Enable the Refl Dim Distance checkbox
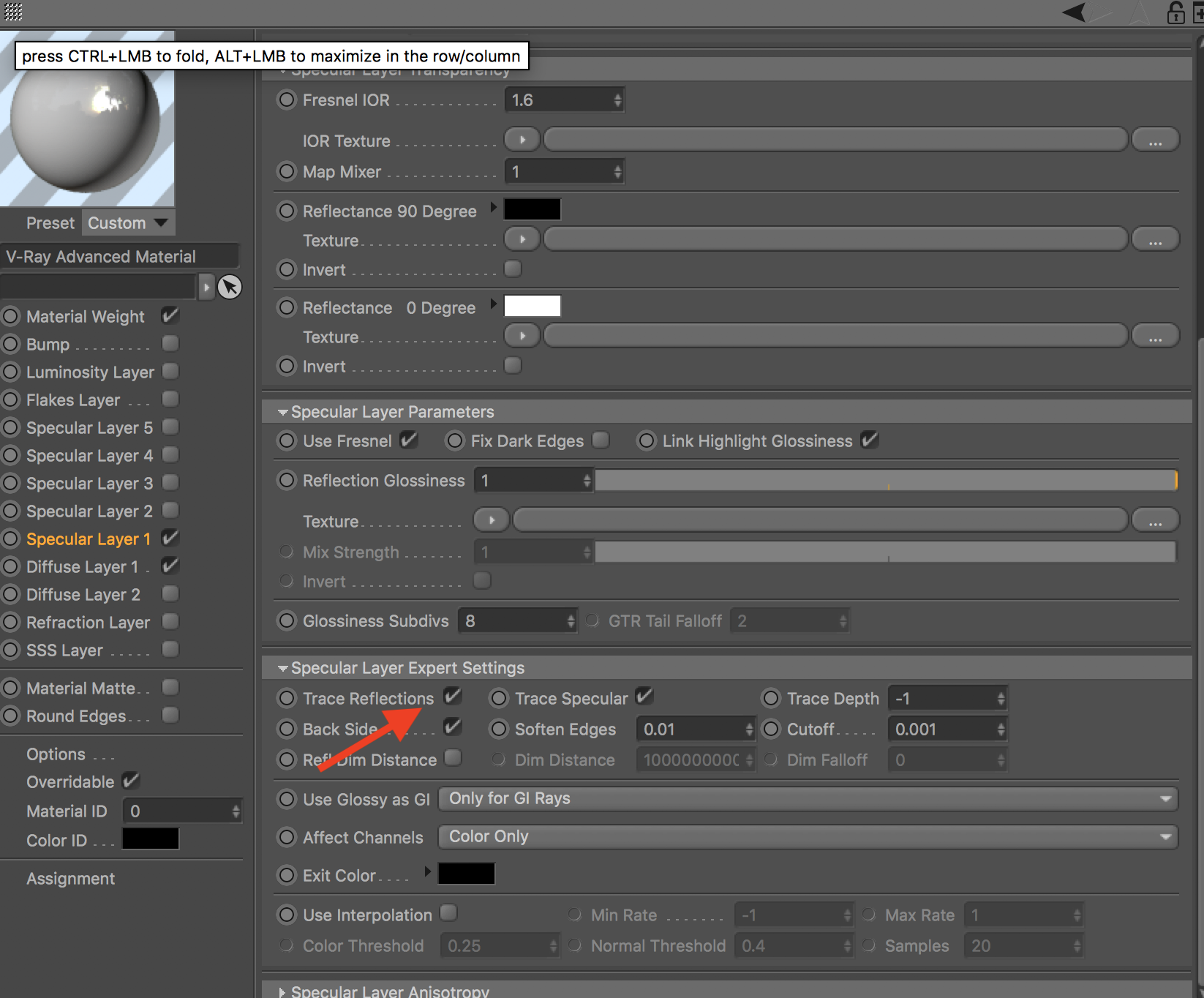The image size is (1204, 998). [453, 757]
